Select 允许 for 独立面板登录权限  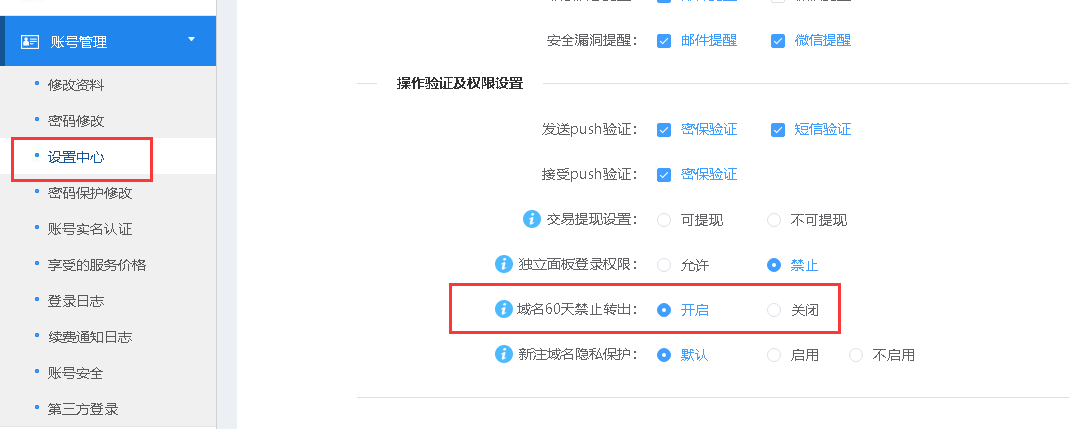(x=664, y=265)
